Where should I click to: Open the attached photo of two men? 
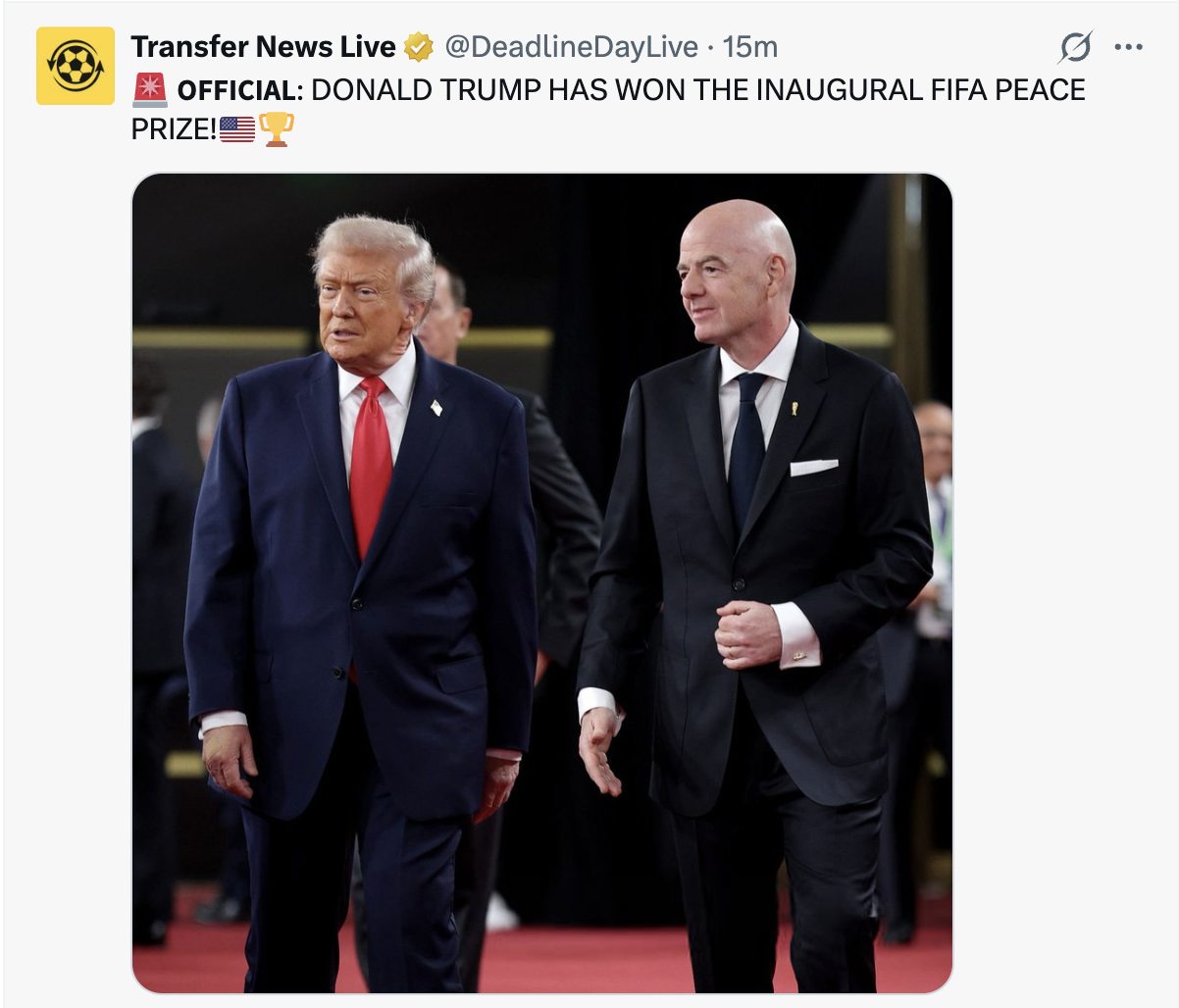coord(542,583)
